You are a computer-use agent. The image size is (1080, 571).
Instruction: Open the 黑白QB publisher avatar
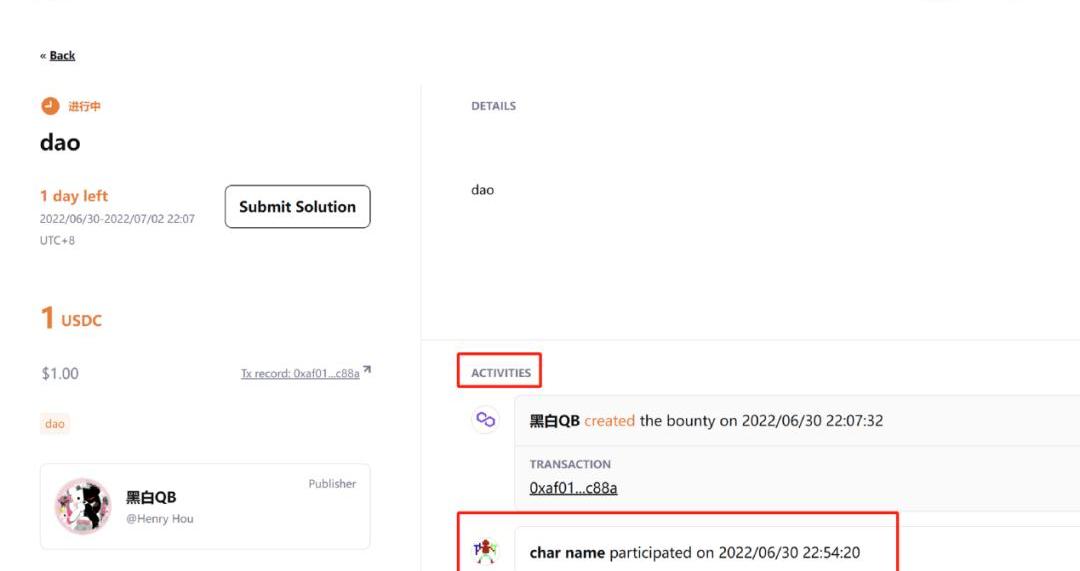[83, 506]
